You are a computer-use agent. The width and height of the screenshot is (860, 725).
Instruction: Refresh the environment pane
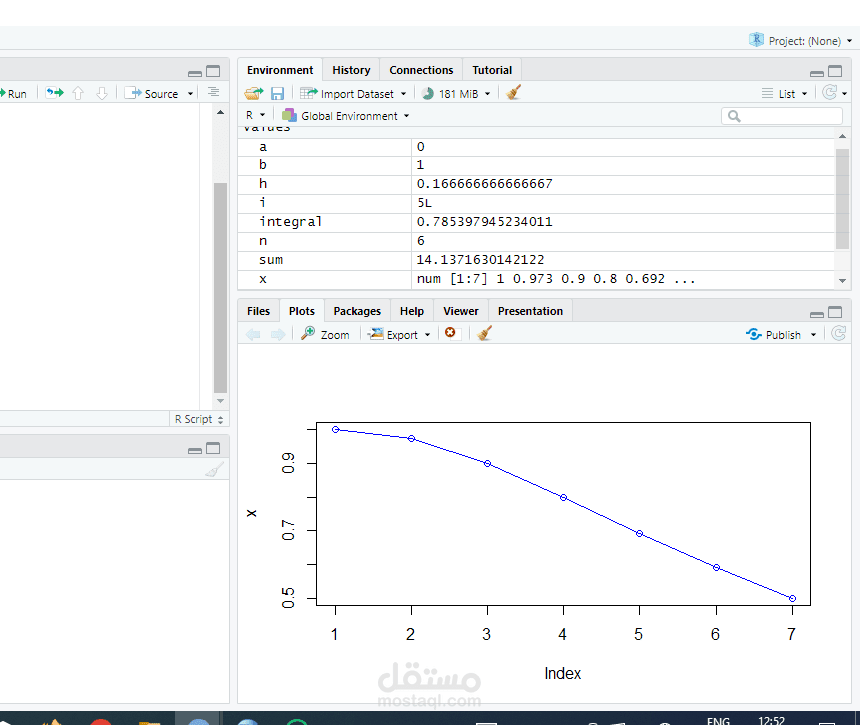coord(830,93)
